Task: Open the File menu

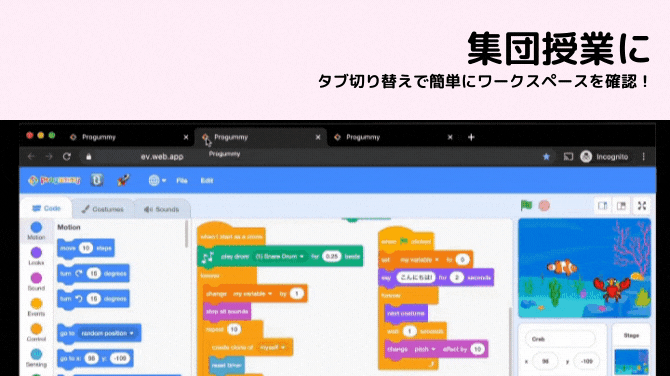Action: 182,181
